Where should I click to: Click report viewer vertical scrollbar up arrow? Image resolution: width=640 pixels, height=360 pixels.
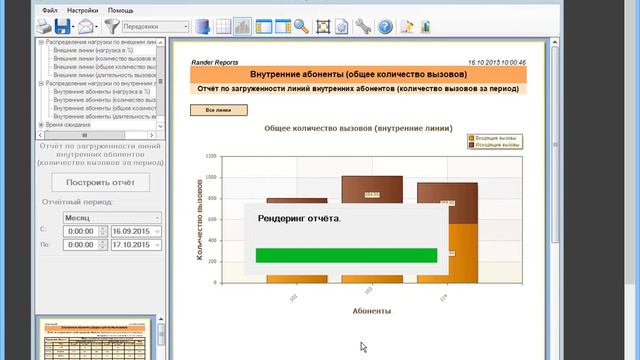point(555,42)
